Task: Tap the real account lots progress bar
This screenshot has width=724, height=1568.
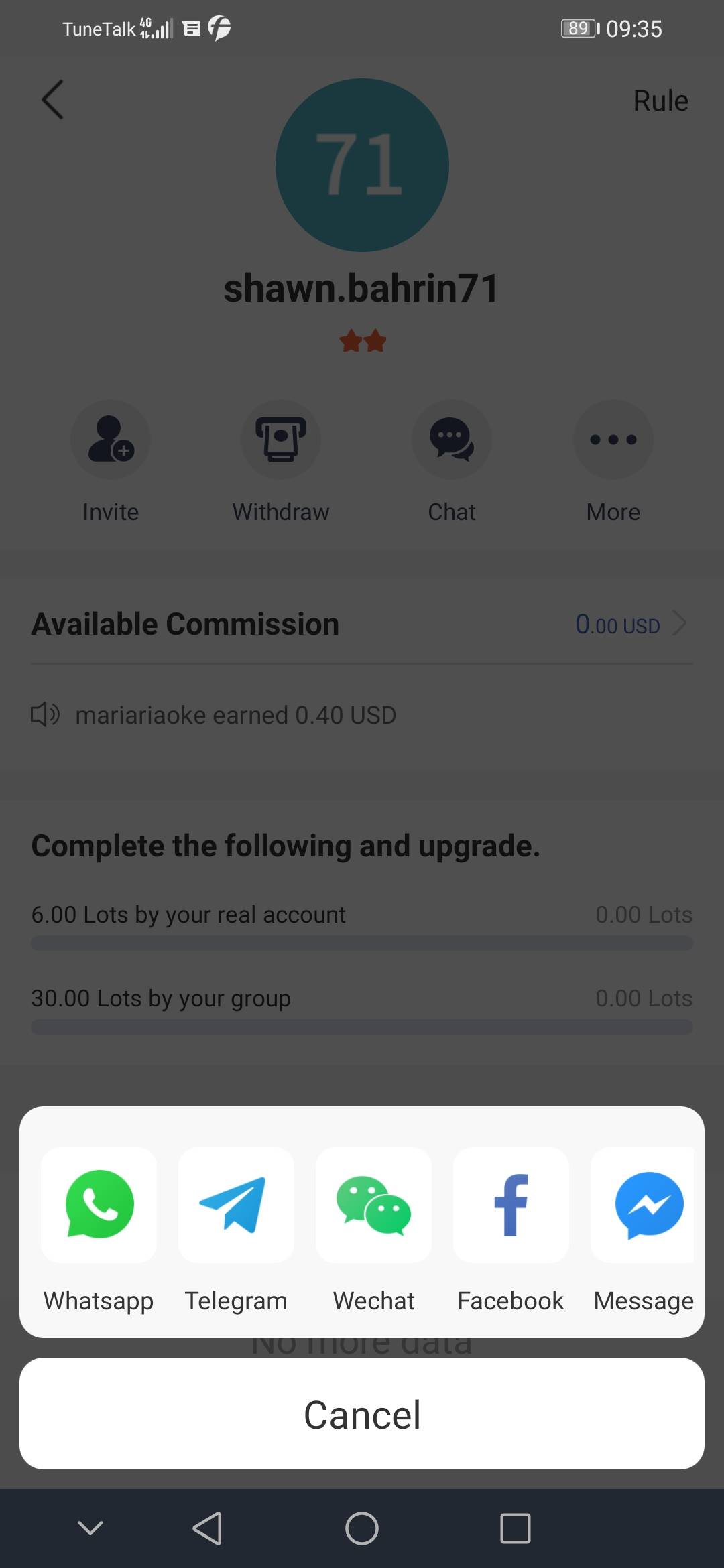Action: (362, 943)
